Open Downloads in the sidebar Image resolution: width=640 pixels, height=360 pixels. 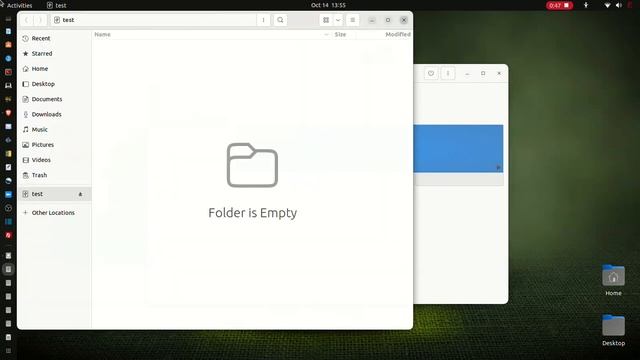point(55,114)
